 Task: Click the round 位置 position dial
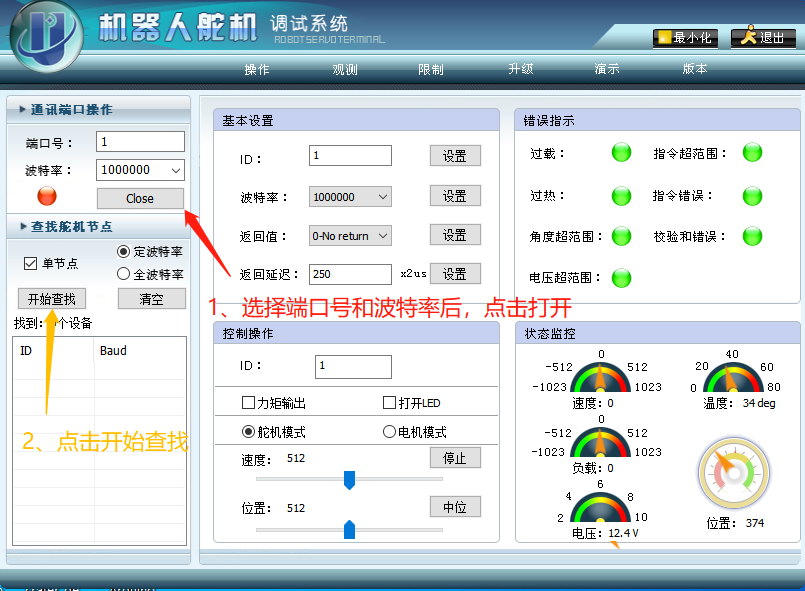click(x=734, y=473)
